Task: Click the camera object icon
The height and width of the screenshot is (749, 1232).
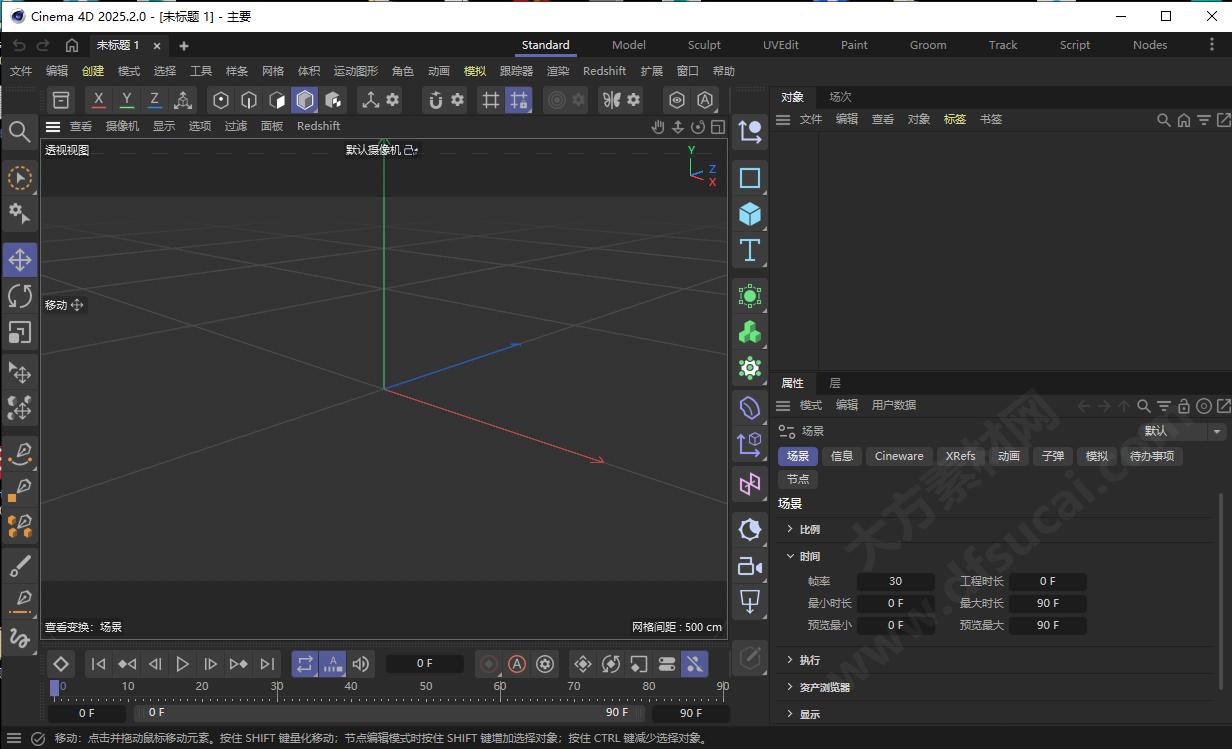Action: (749, 566)
